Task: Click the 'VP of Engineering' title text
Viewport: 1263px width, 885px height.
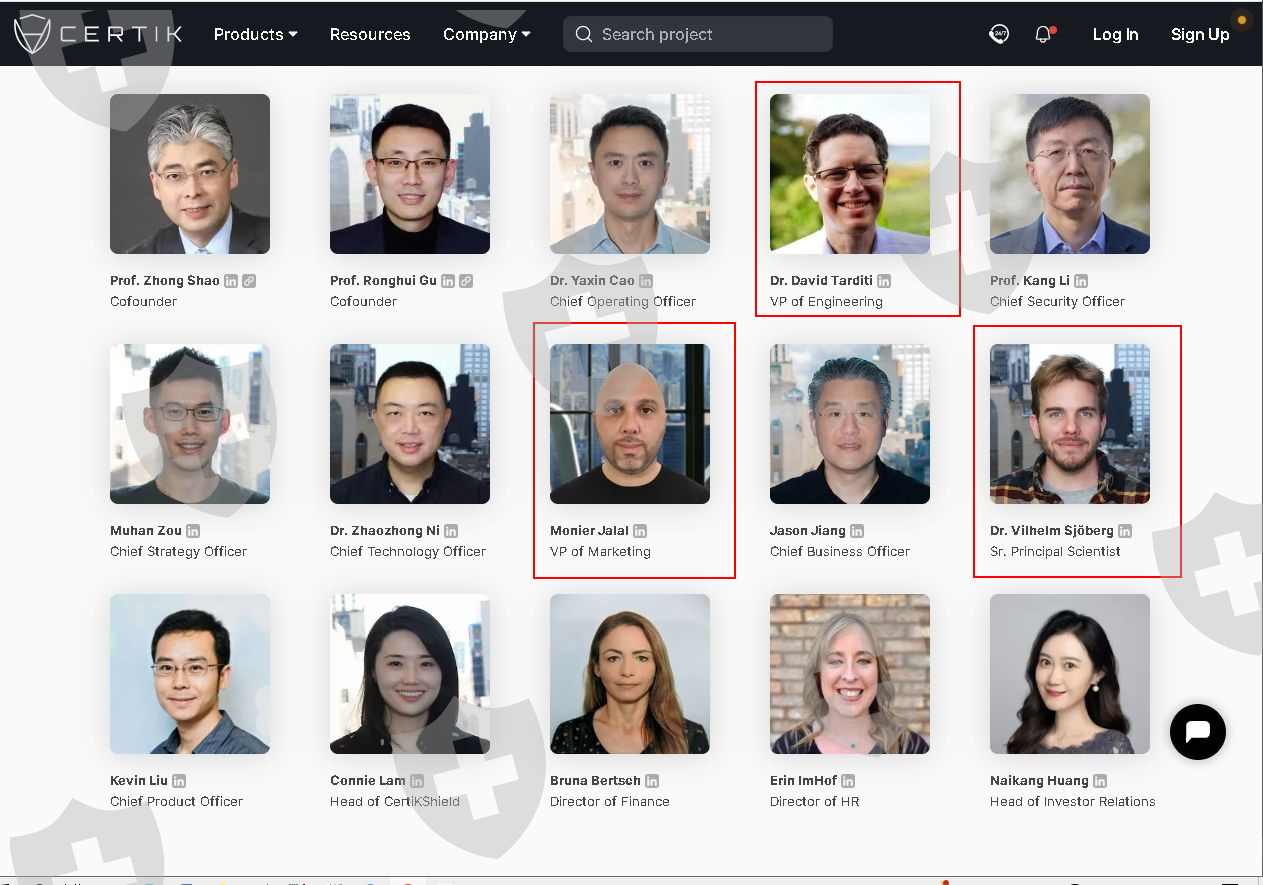Action: (826, 302)
